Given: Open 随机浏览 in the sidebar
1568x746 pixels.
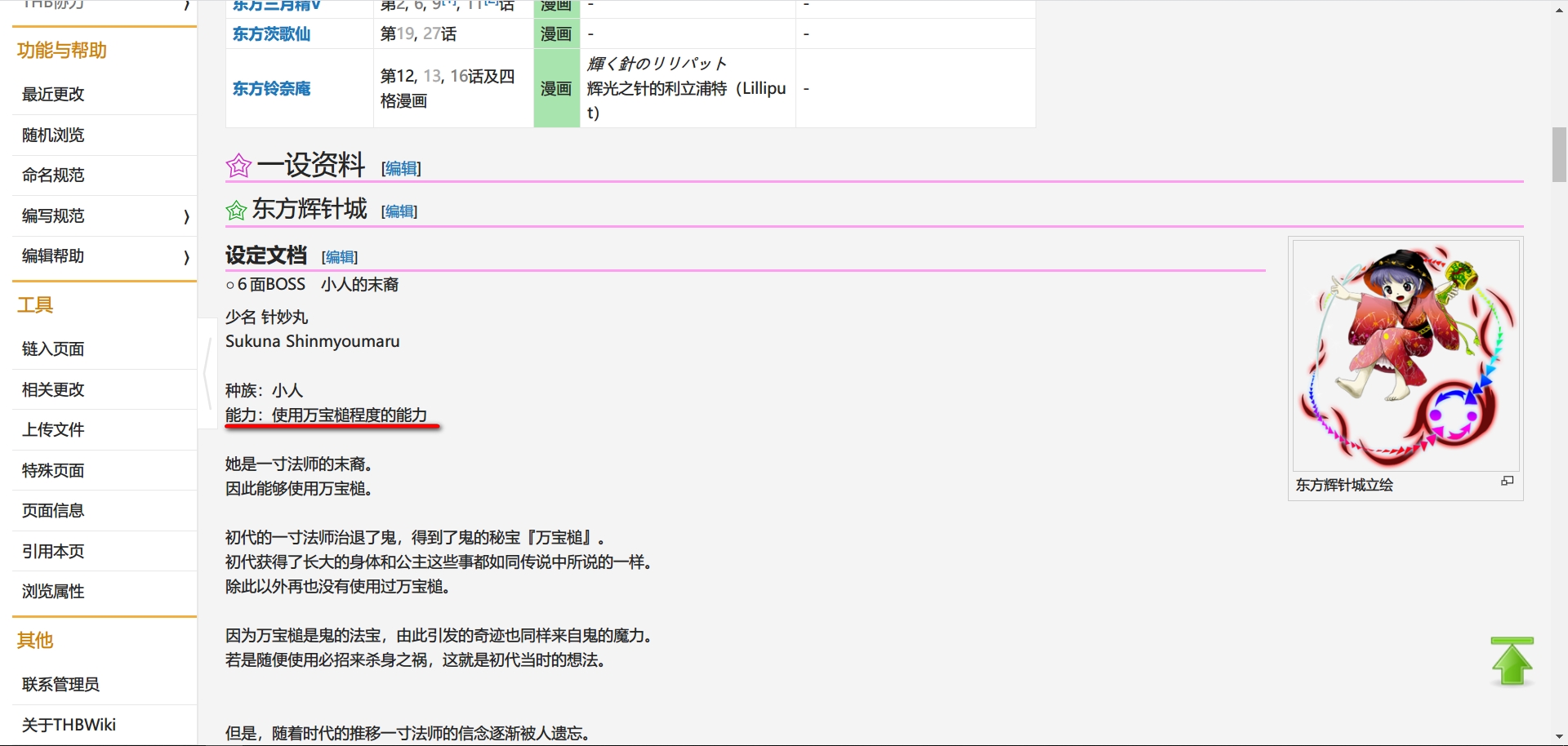Looking at the screenshot, I should (x=53, y=135).
